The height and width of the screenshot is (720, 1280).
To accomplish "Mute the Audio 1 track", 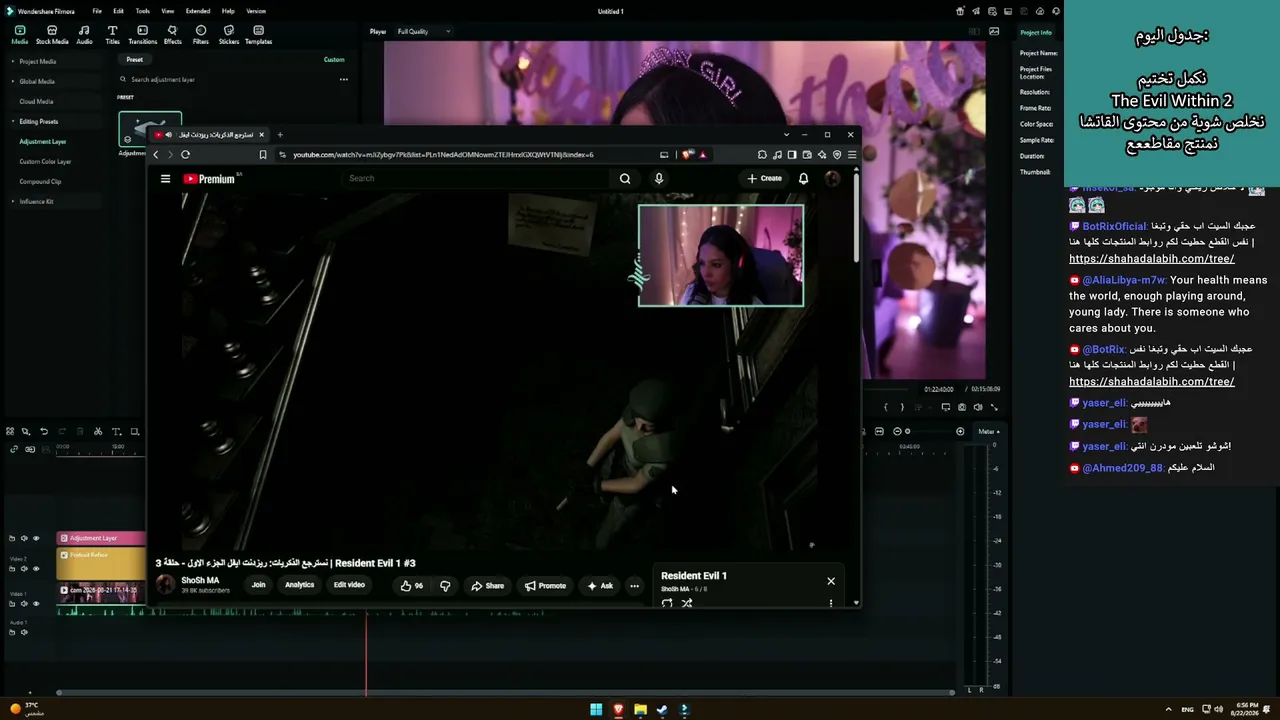I will (x=24, y=632).
